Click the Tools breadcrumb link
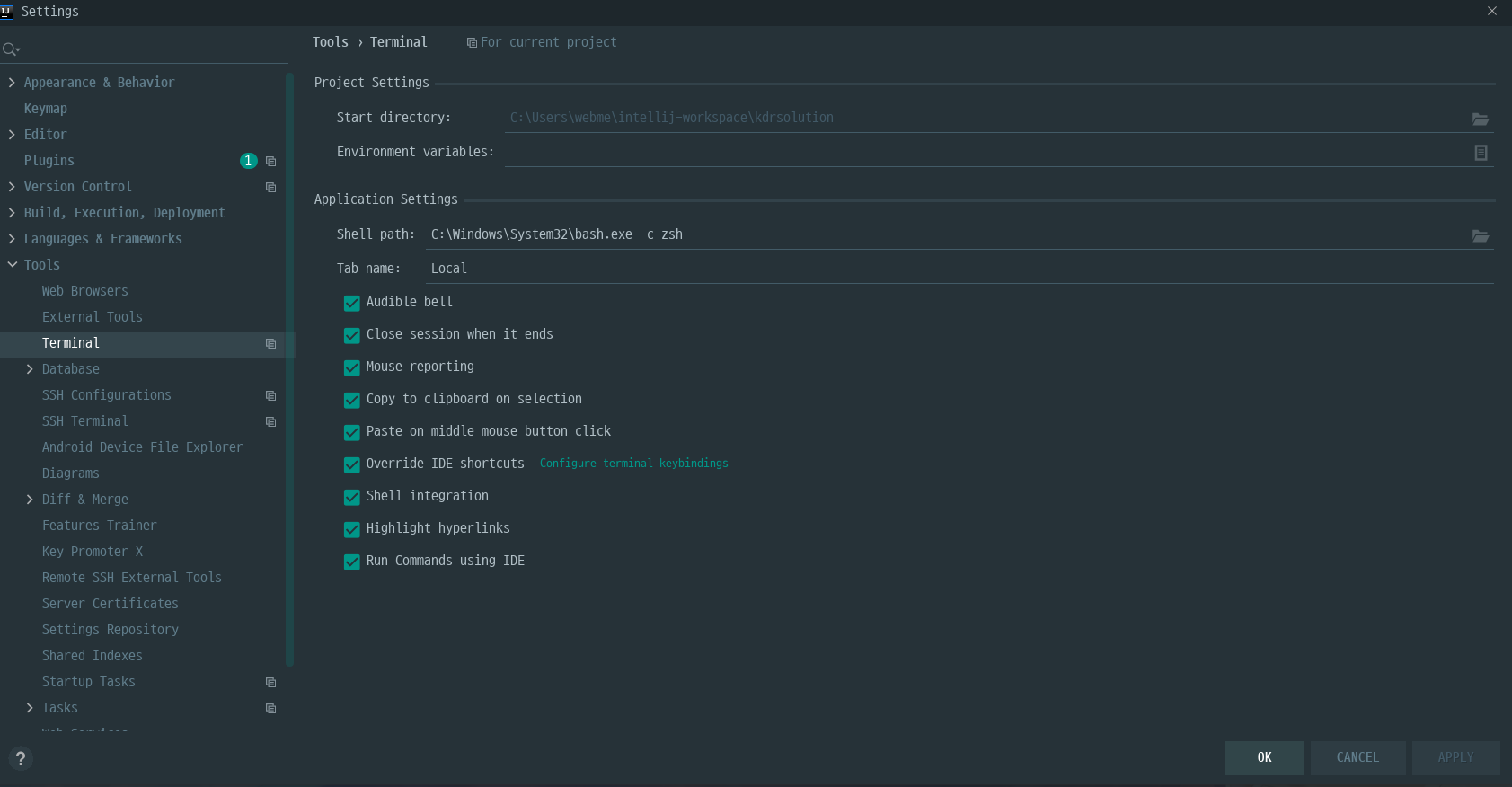This screenshot has height=787, width=1512. (x=331, y=42)
